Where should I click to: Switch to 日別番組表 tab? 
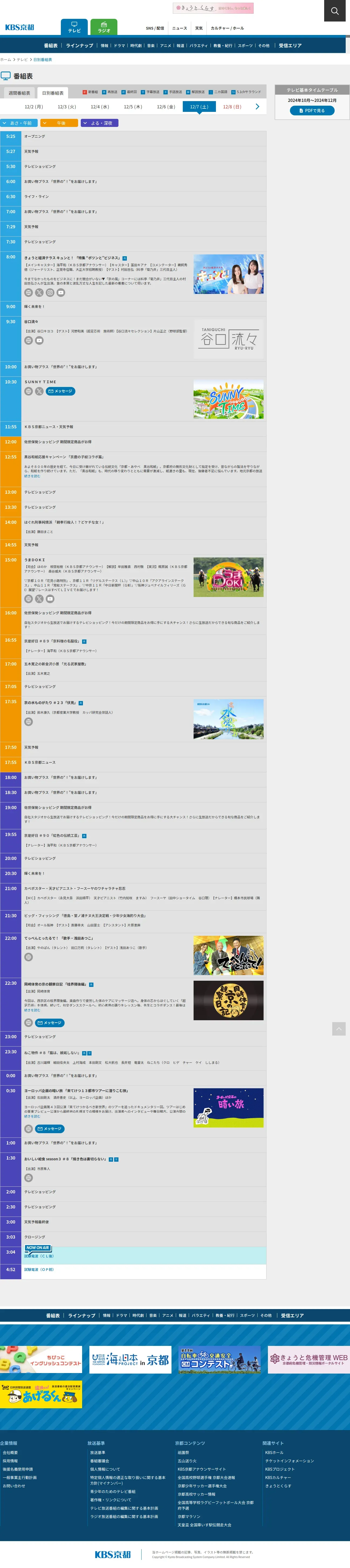(x=52, y=93)
